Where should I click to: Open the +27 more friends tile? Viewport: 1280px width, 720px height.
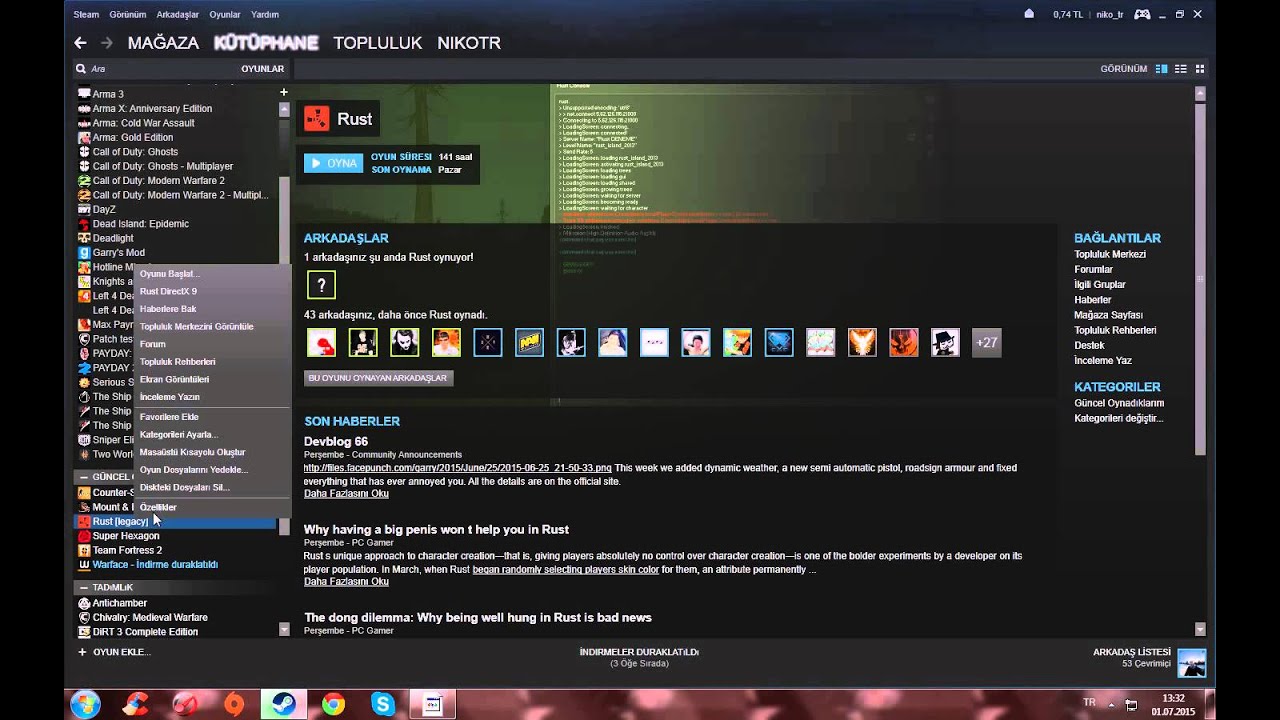pyautogui.click(x=987, y=342)
